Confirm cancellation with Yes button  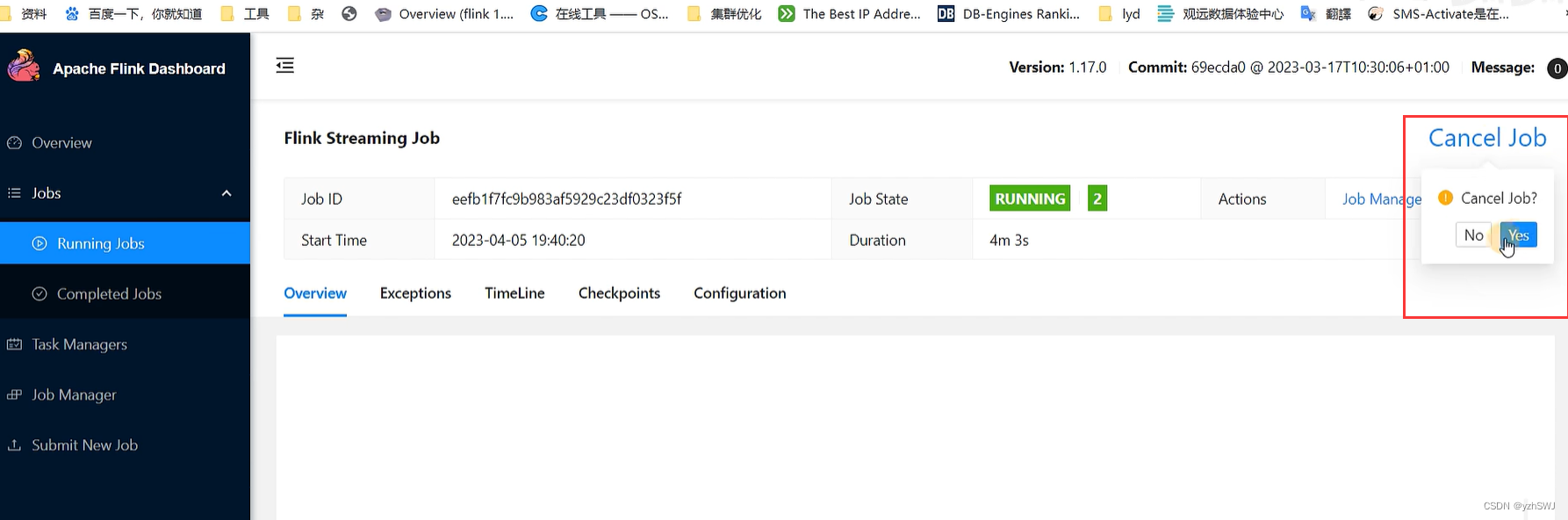pos(1519,235)
